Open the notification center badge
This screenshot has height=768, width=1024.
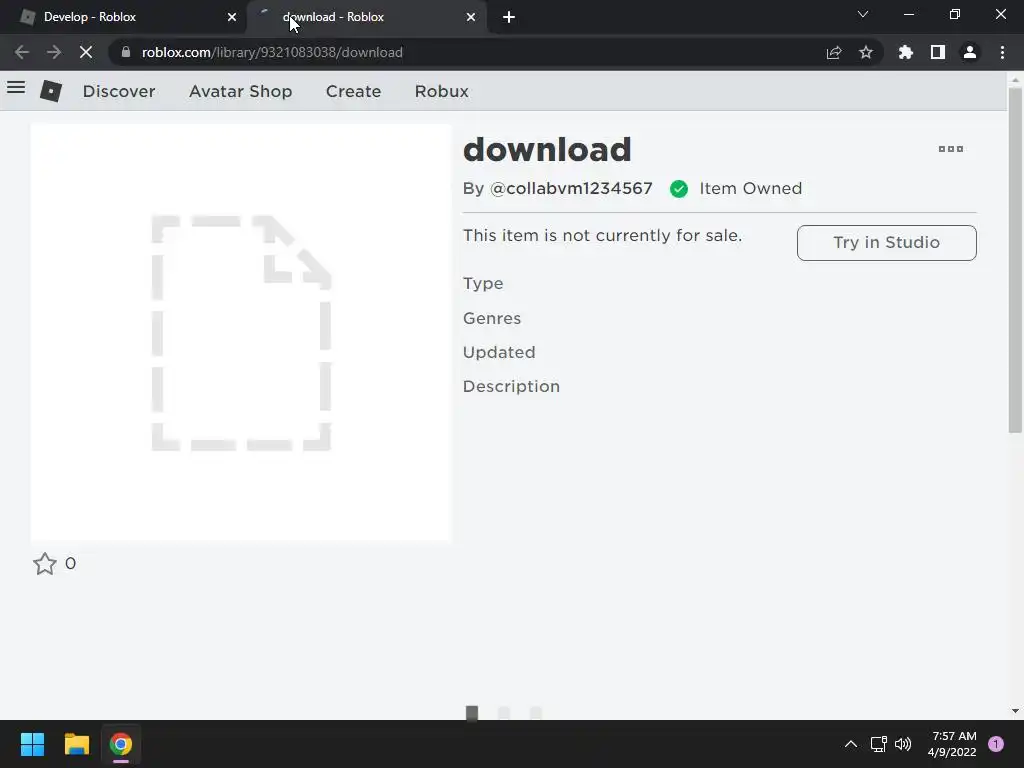tap(996, 744)
